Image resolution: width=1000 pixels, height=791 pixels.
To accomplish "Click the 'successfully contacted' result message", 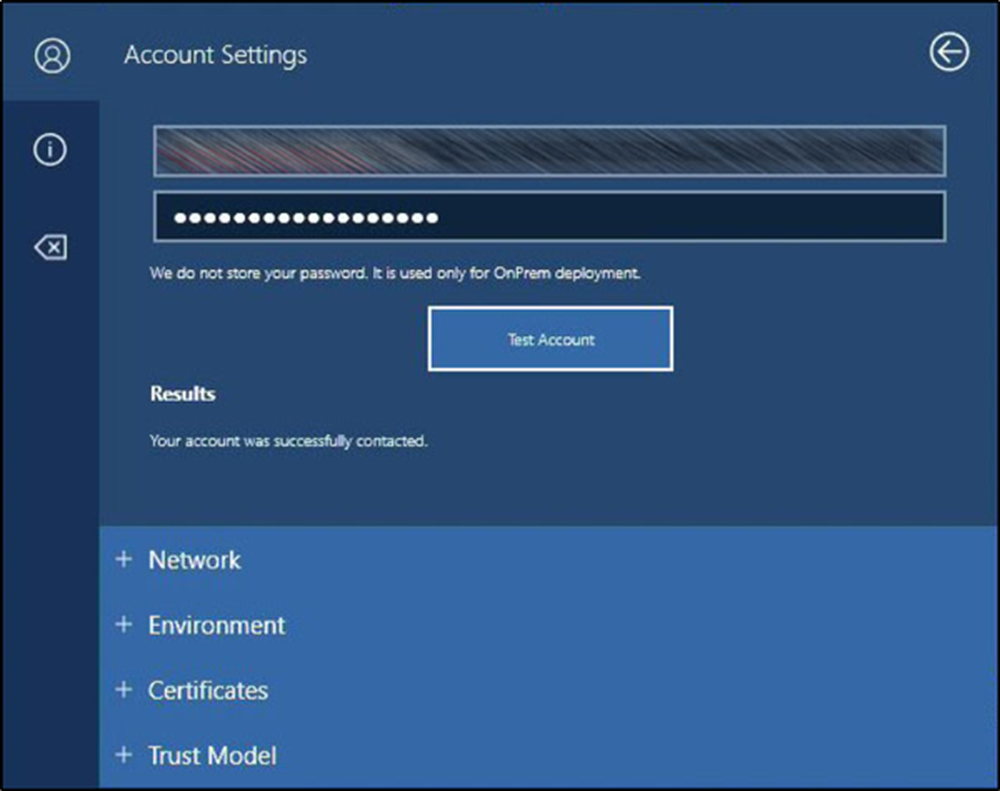I will (x=288, y=440).
